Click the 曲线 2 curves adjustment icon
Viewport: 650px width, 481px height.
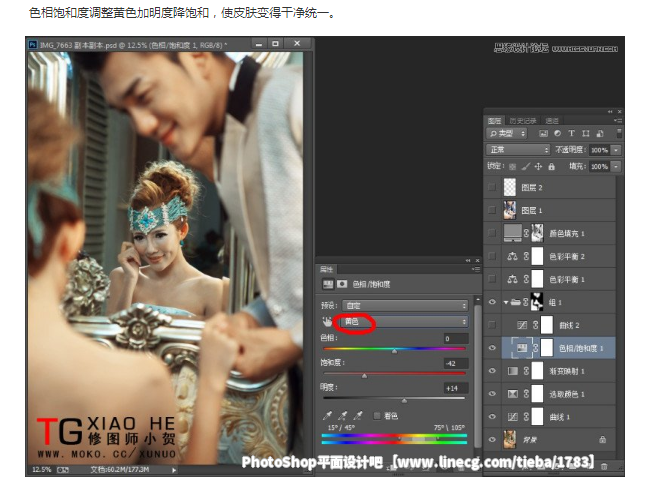[522, 325]
